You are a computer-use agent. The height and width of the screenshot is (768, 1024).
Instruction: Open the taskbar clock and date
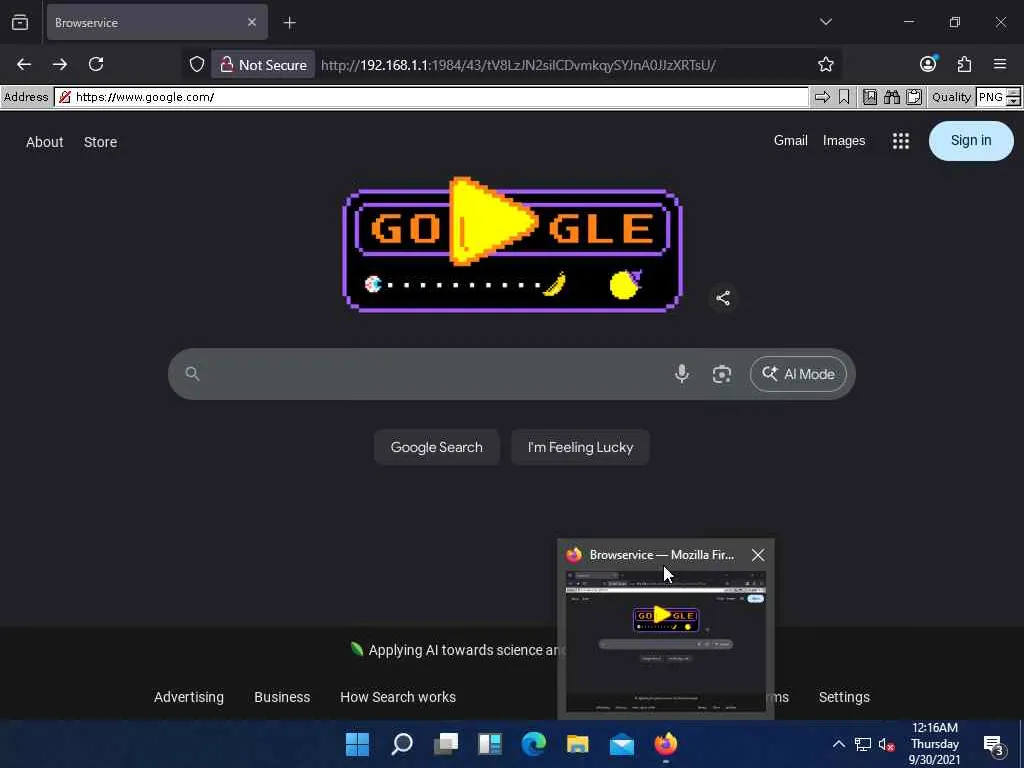[x=935, y=744]
